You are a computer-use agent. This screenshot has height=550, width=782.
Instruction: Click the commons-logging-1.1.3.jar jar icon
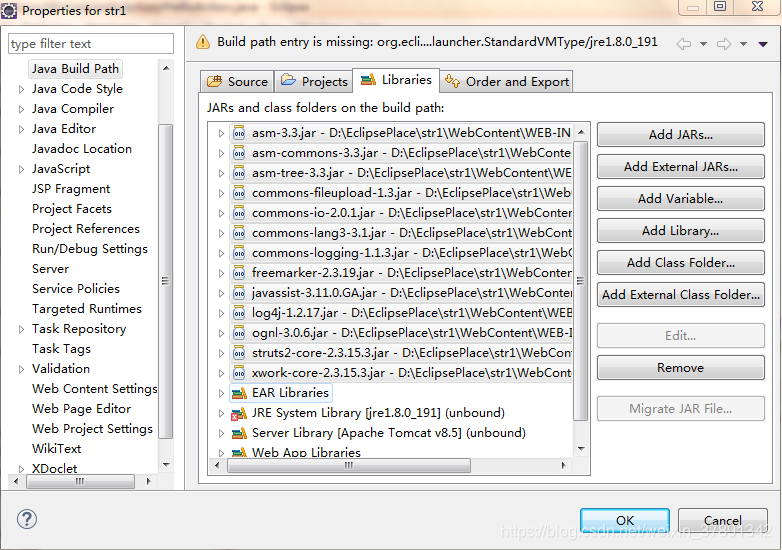coord(239,253)
